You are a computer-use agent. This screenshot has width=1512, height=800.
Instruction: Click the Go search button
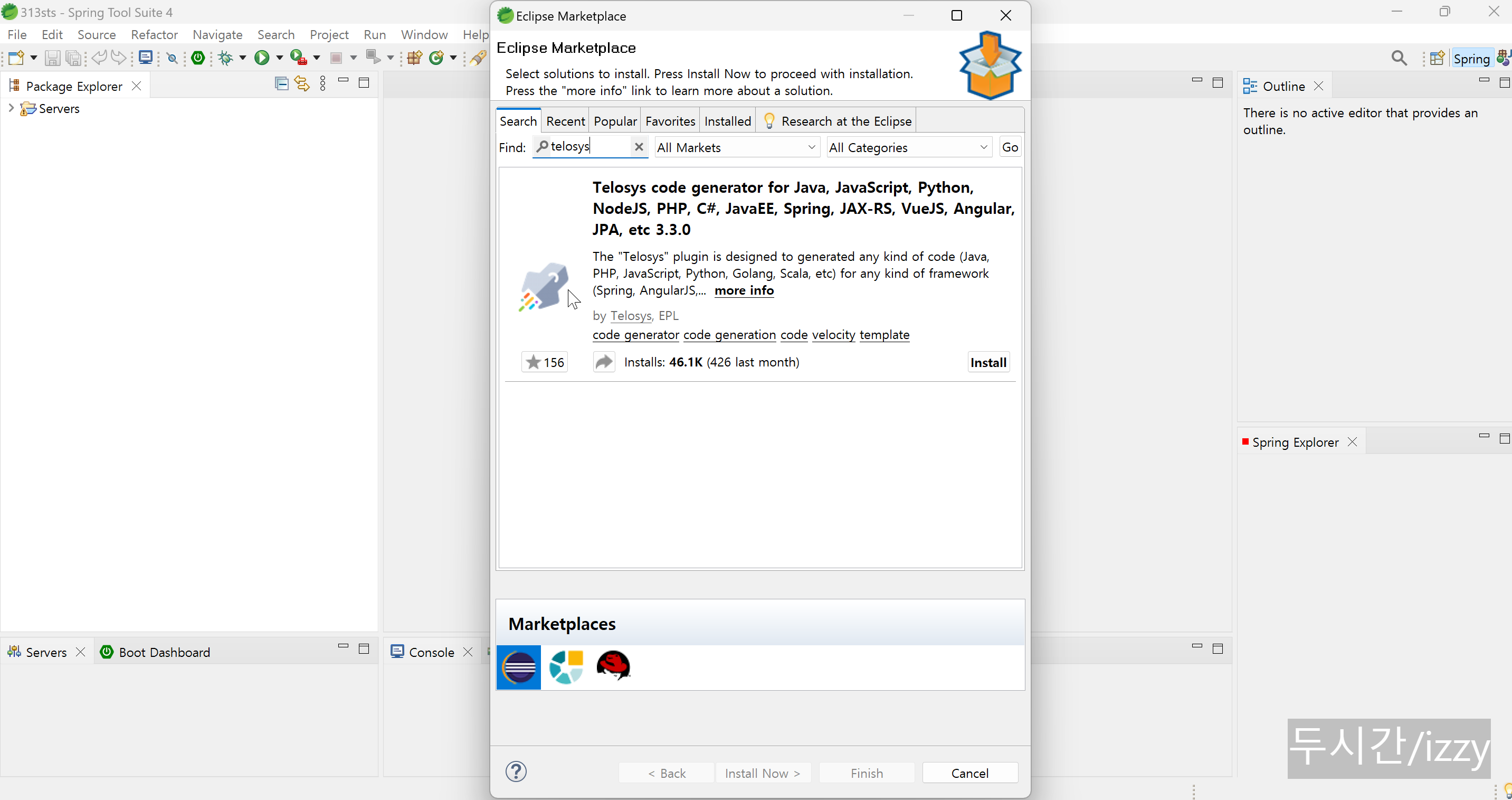click(1010, 147)
